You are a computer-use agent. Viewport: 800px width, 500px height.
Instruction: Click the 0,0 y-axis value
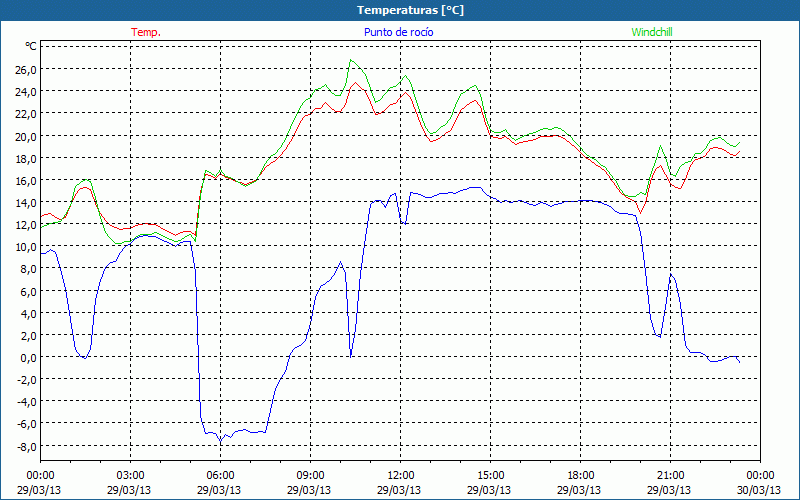click(x=28, y=358)
